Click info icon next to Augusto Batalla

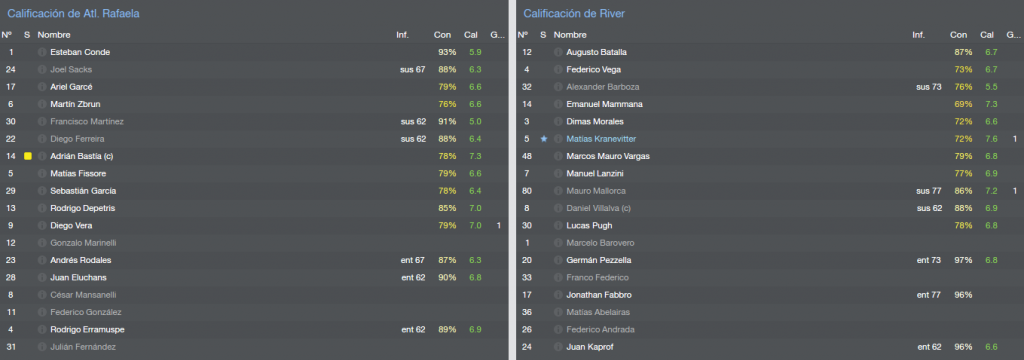558,52
